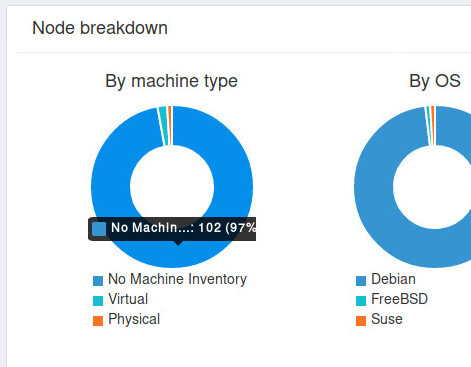Toggle the Virtual legend label
Screen dimensions: 471x367
pyautogui.click(x=128, y=299)
